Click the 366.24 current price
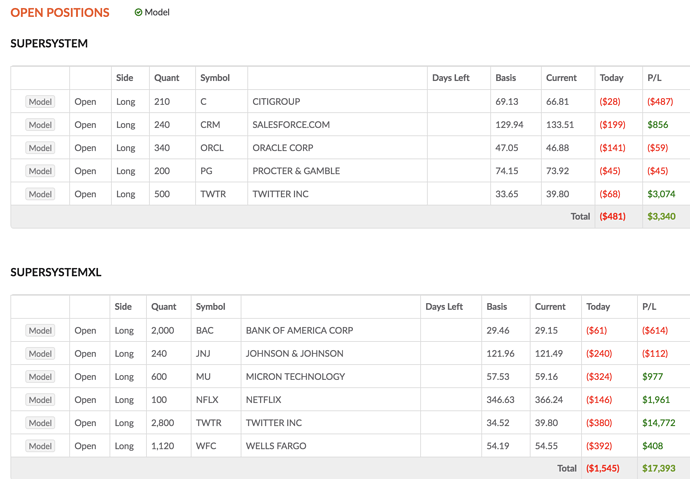The height and width of the screenshot is (479, 690). [x=549, y=400]
